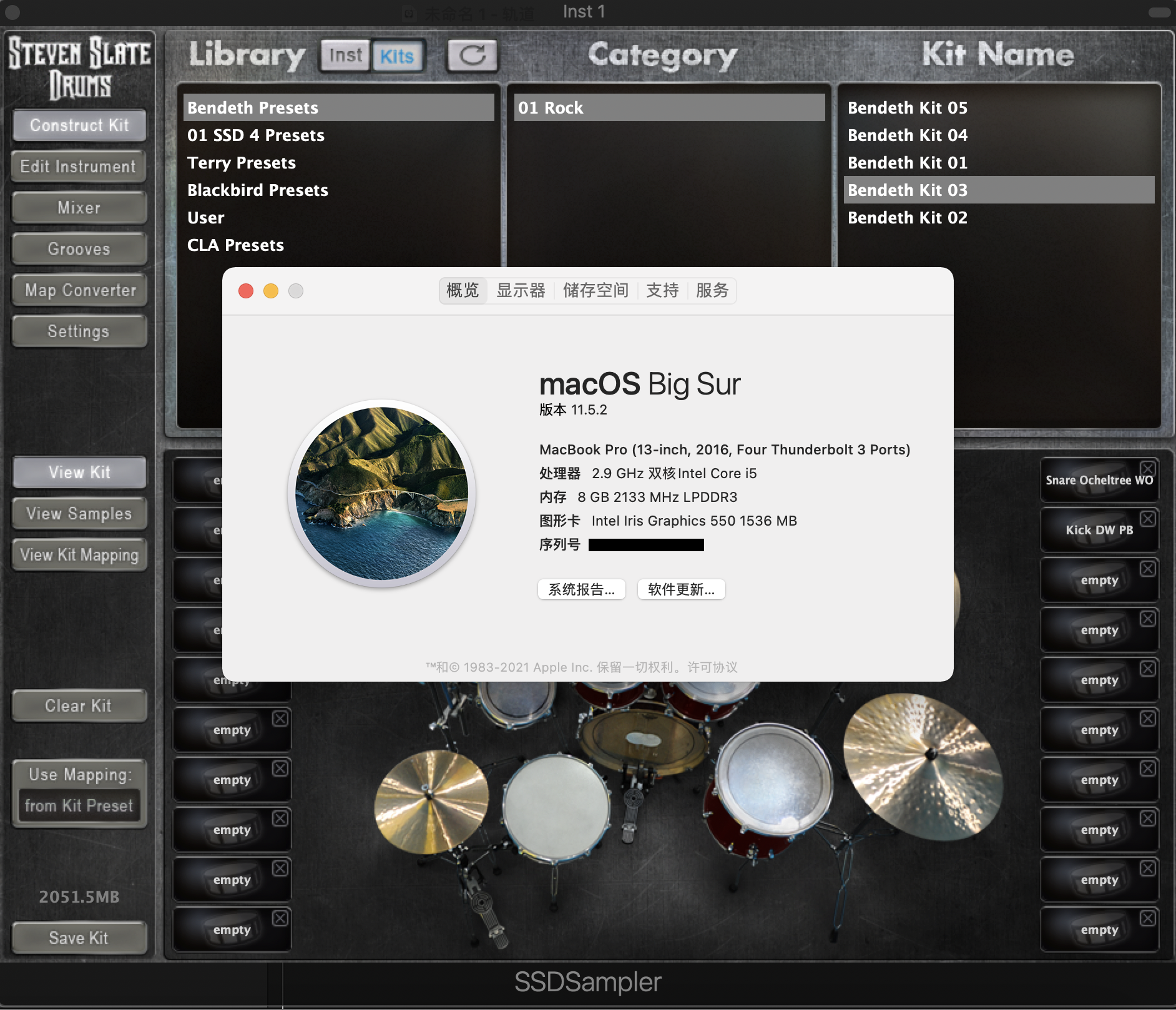Open the 许可协议 link
The image size is (1176, 1010).
[712, 667]
